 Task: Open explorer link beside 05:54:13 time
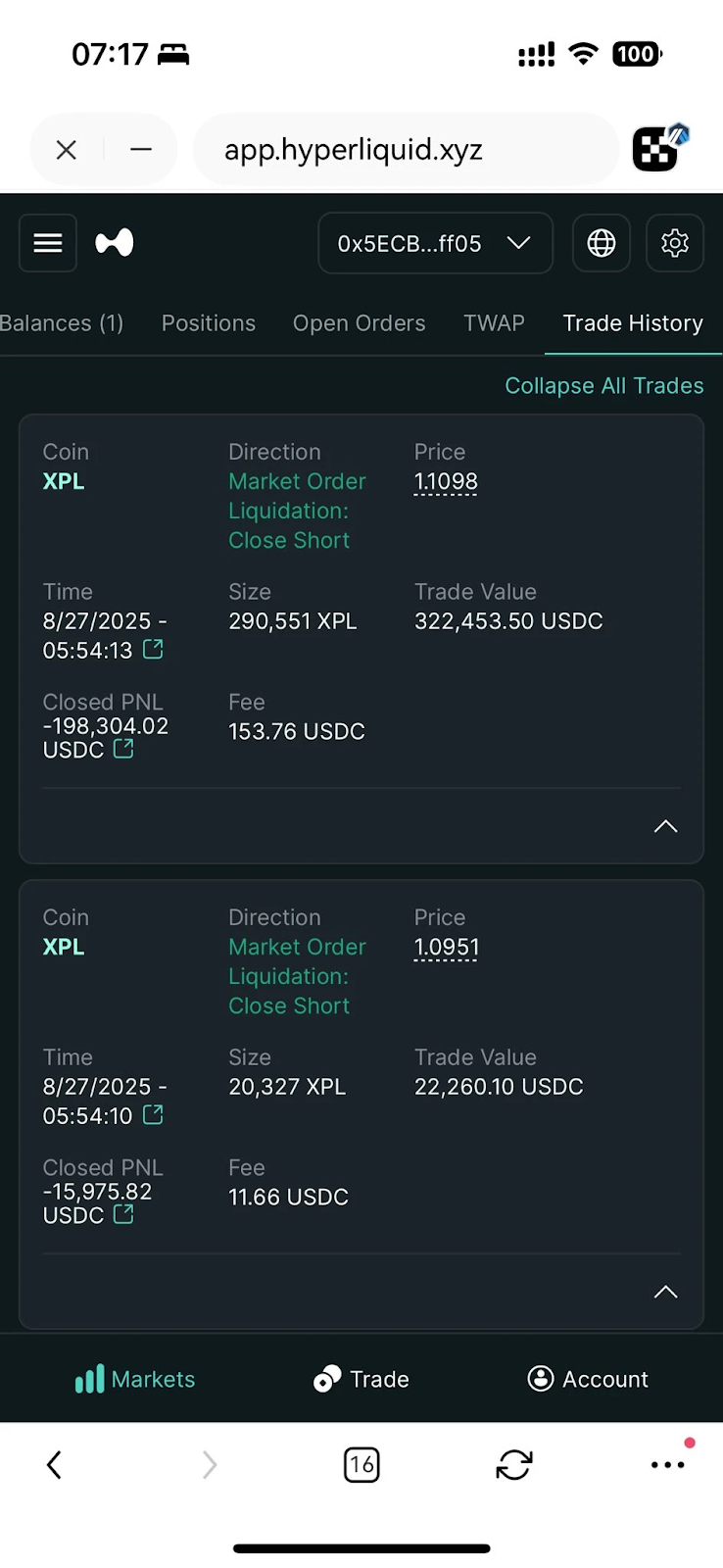pyautogui.click(x=154, y=649)
